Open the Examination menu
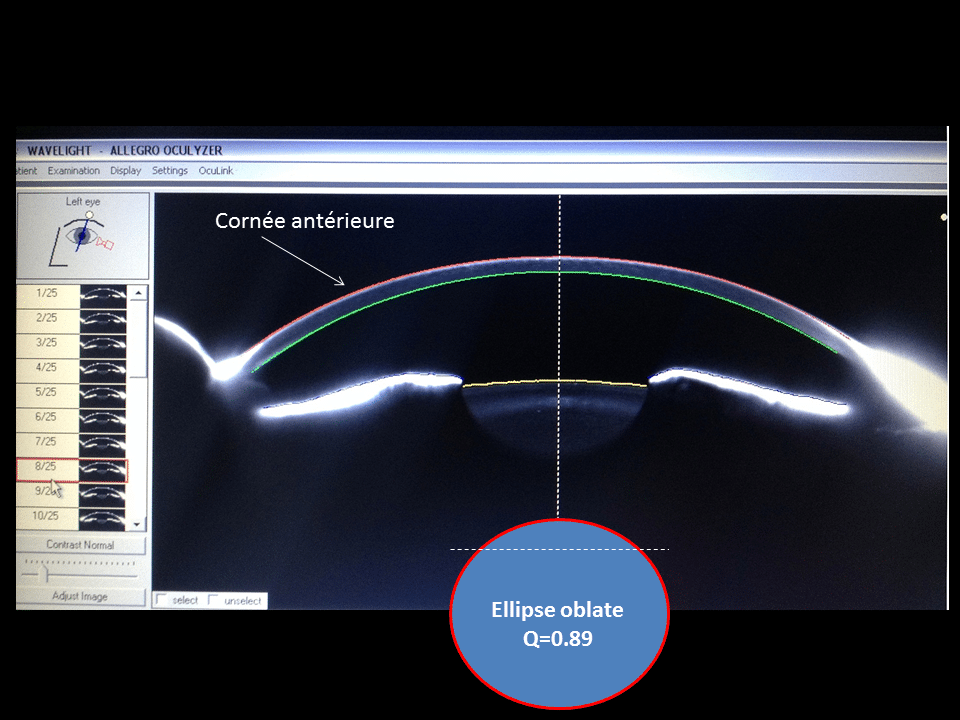 tap(74, 171)
